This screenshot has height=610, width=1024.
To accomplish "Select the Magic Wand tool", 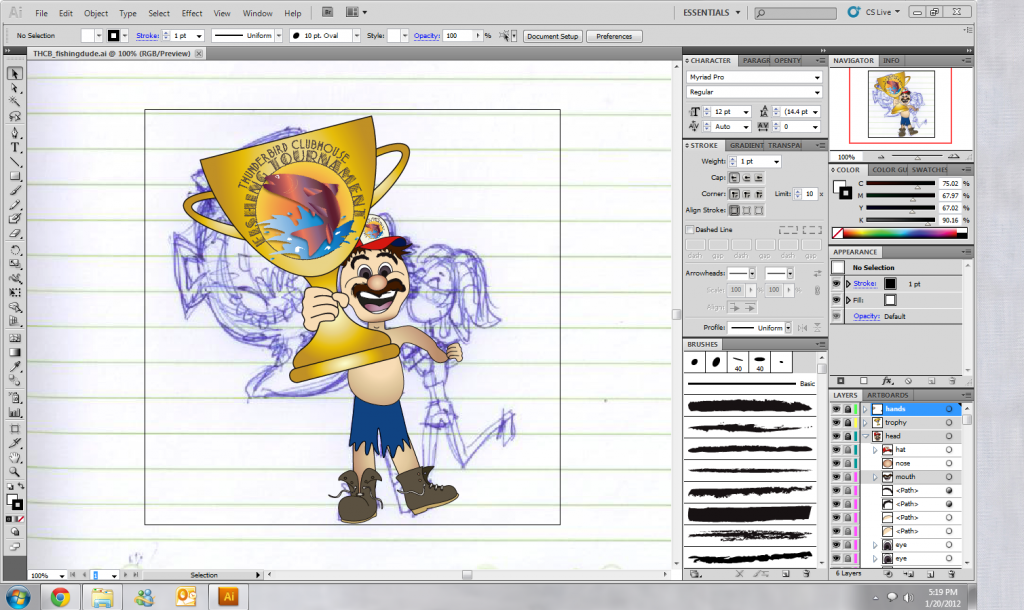I will tap(14, 102).
